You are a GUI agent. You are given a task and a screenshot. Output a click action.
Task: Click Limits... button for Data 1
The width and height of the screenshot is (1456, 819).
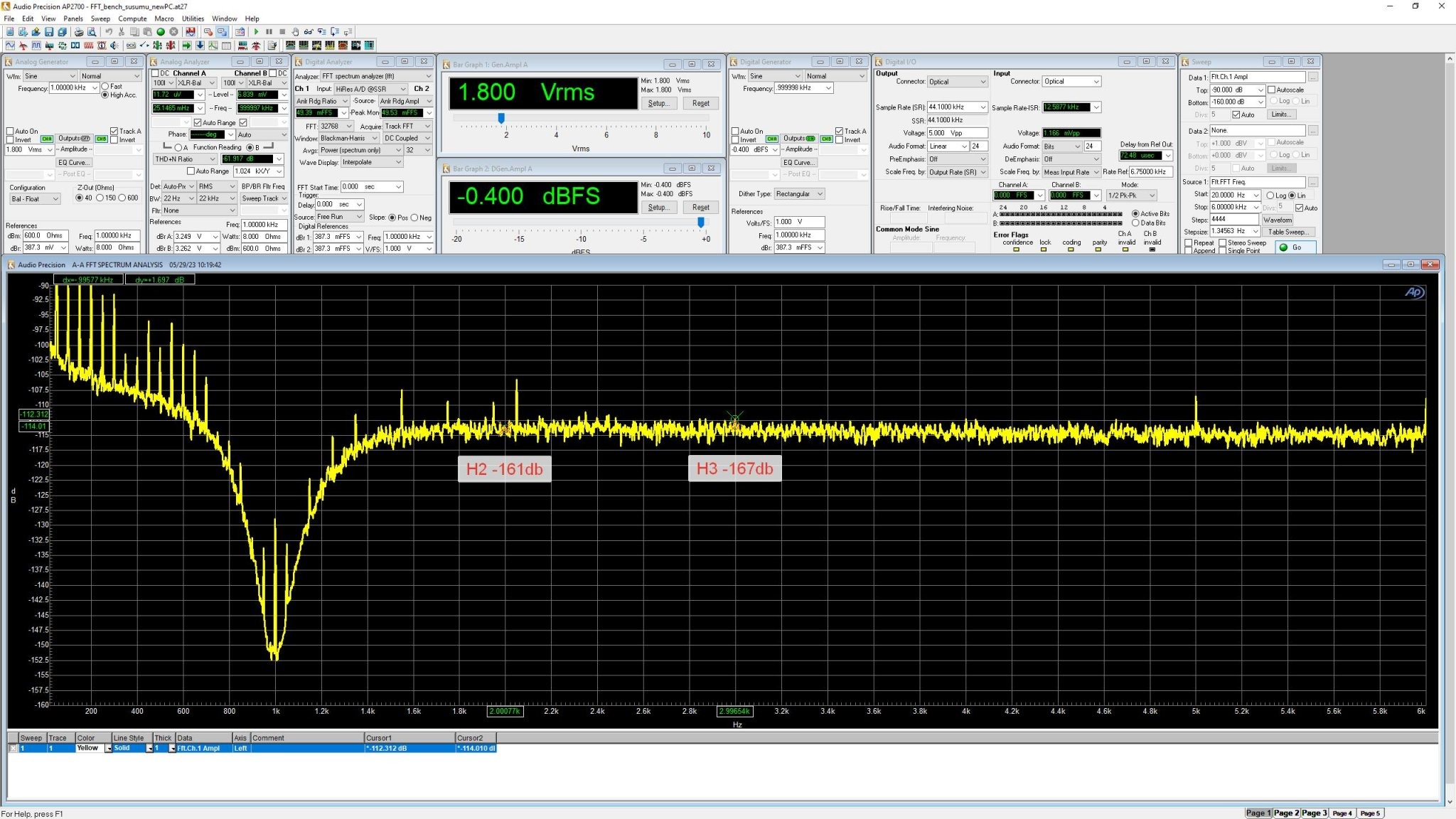pos(1281,114)
